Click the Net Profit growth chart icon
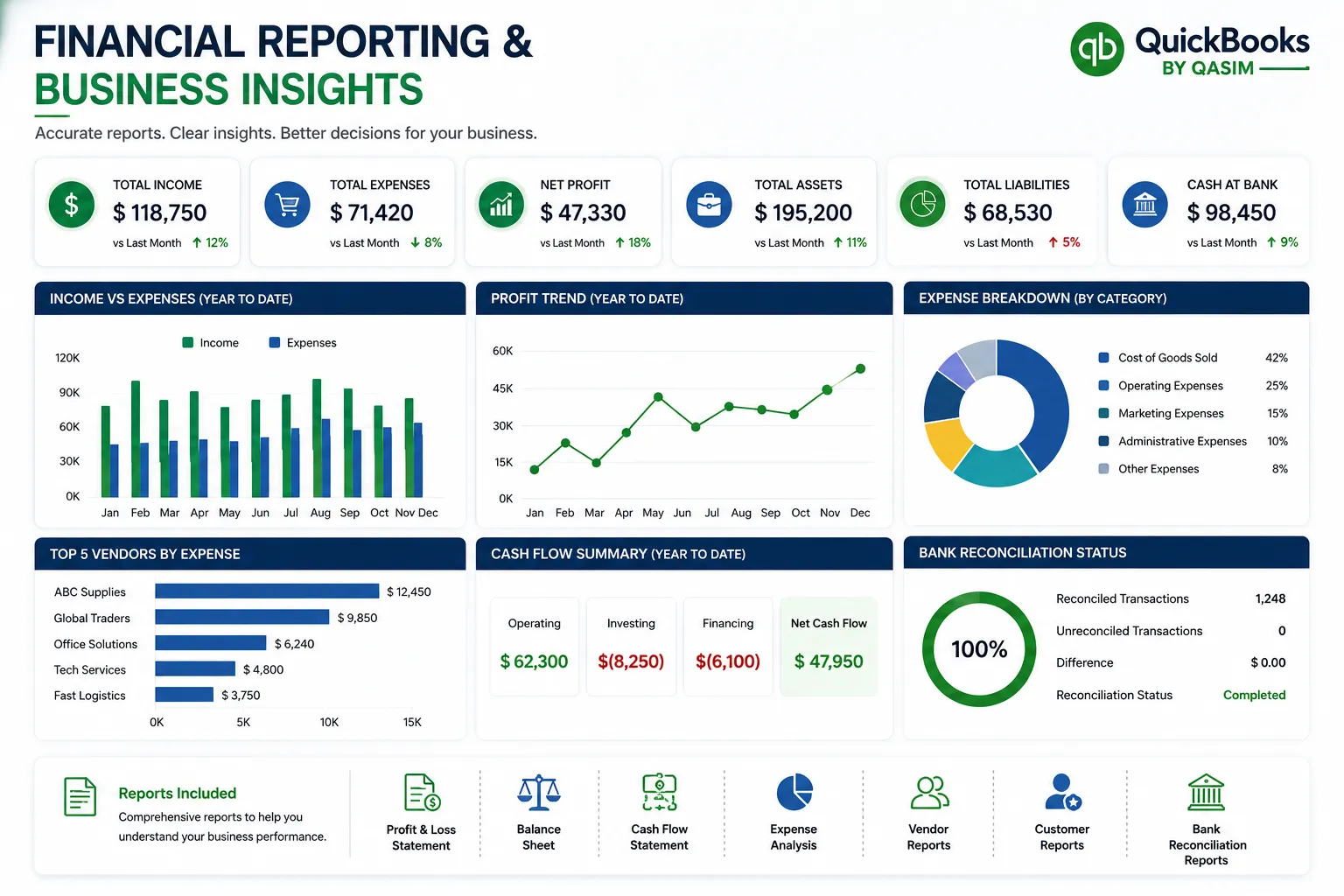Viewport: 1344px width, 896px height. (x=500, y=205)
